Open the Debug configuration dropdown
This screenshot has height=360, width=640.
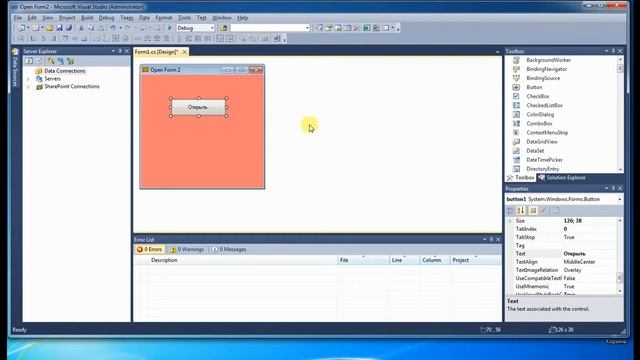(212, 28)
